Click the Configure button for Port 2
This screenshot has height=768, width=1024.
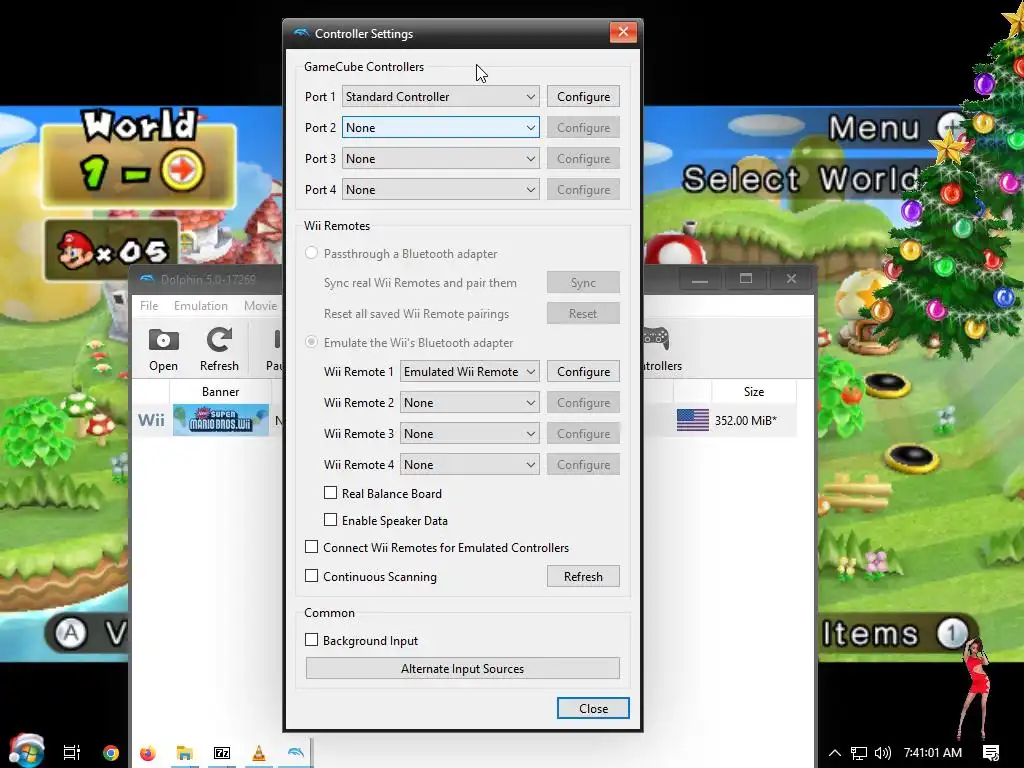583,127
